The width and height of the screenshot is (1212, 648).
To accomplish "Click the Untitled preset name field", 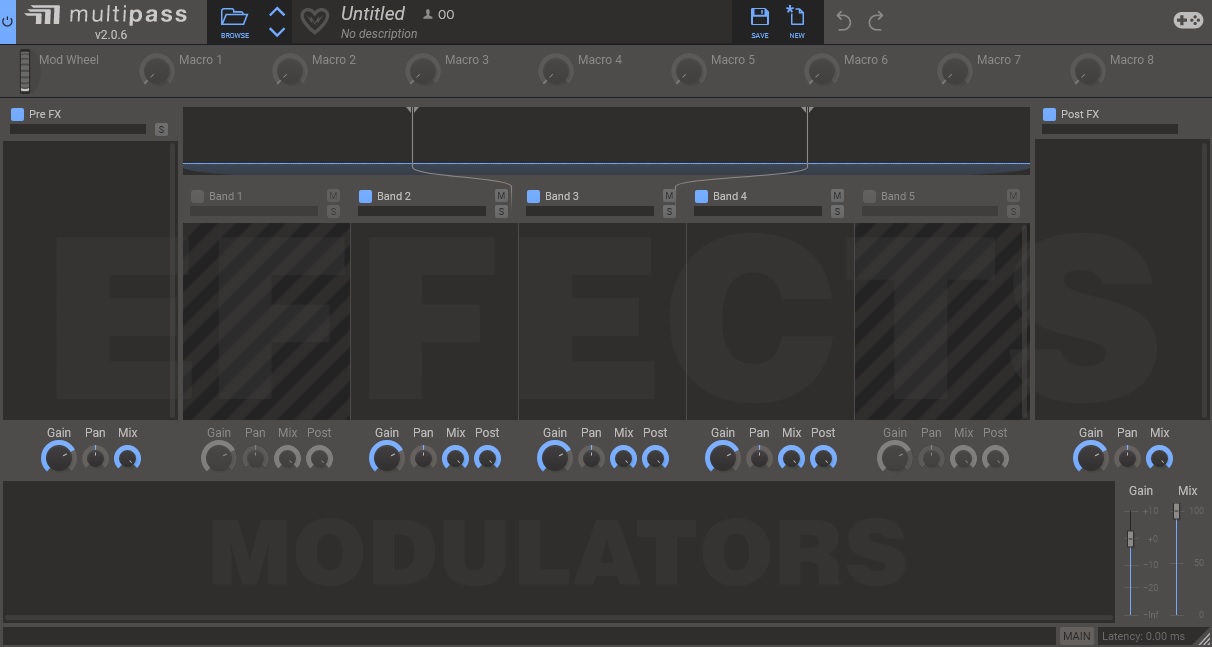I will 373,13.
